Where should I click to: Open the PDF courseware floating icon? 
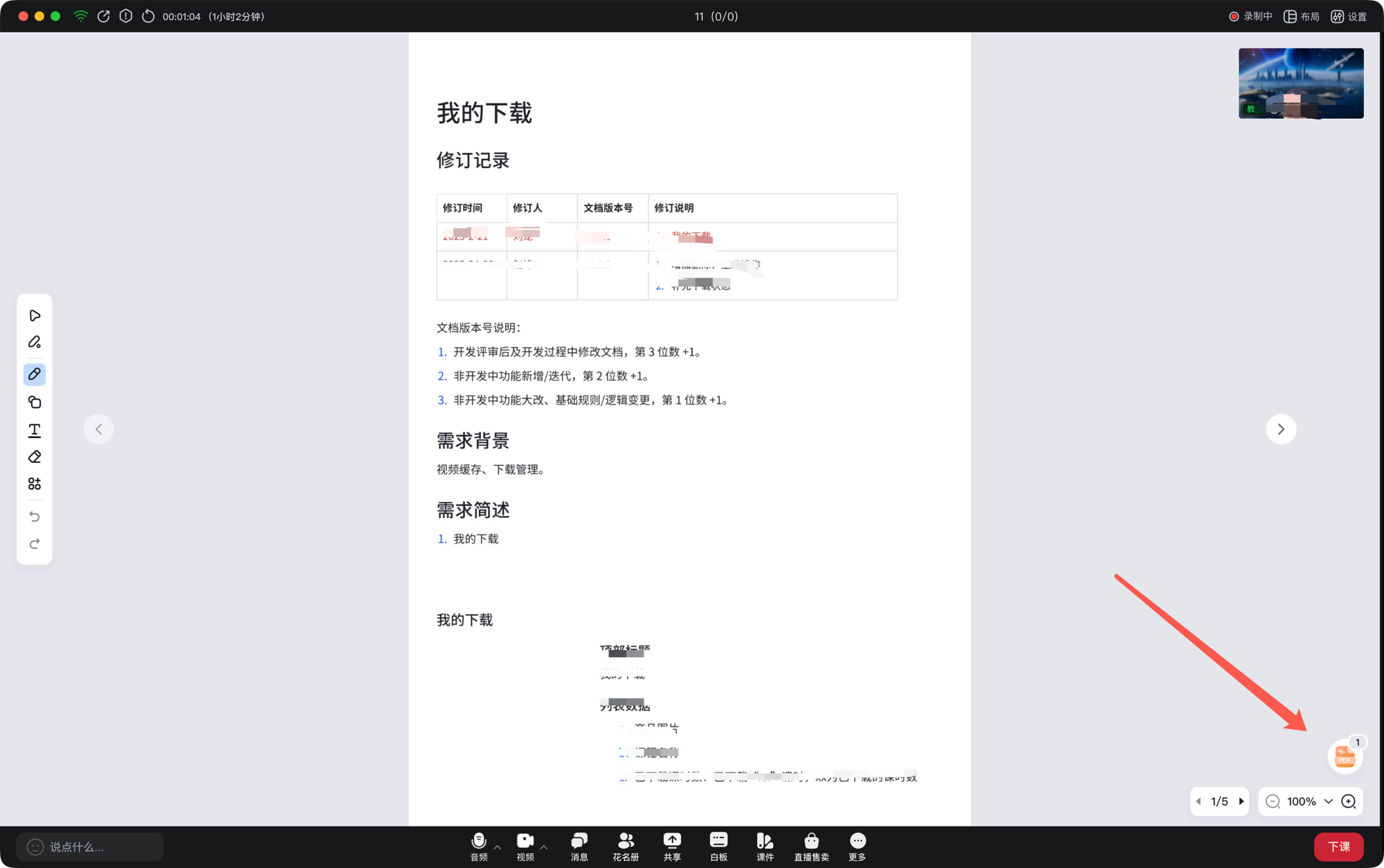[1345, 756]
